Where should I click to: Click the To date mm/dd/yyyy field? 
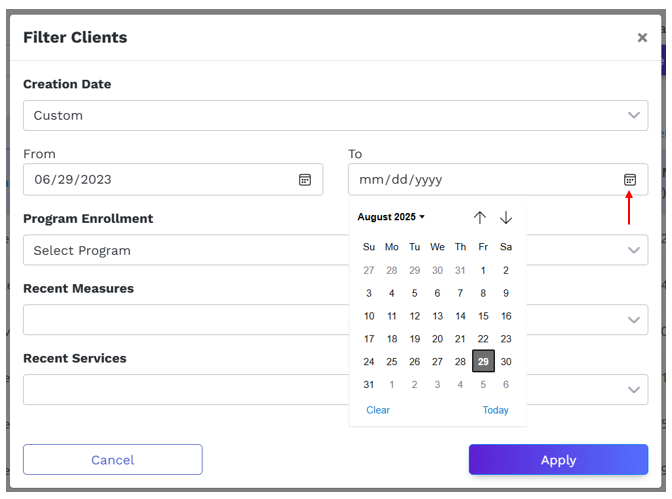498,180
